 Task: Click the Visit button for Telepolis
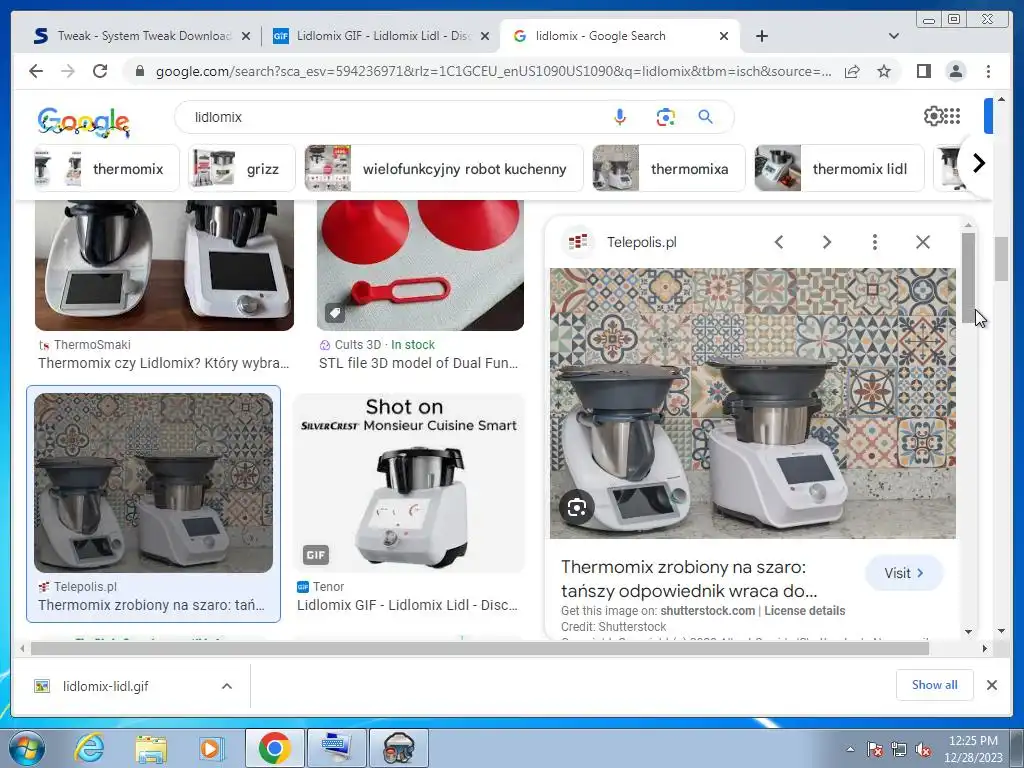tap(904, 573)
